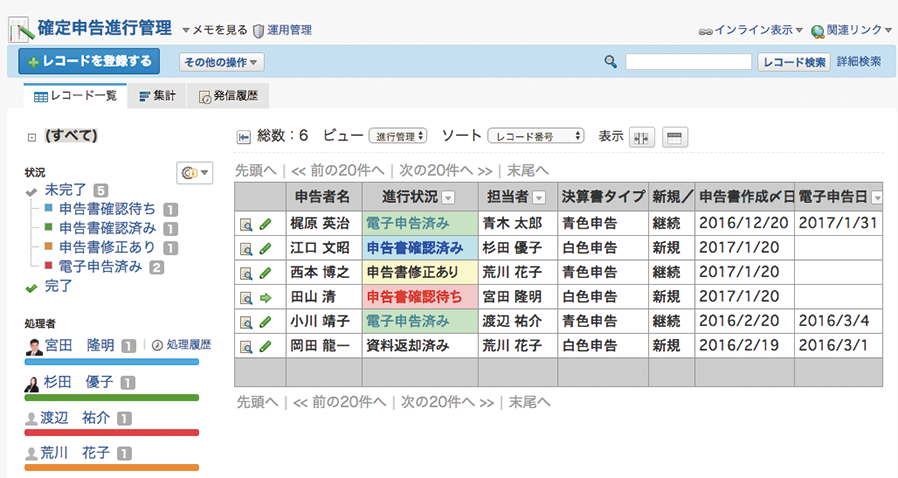Open the status settings gear dropdown

click(195, 172)
